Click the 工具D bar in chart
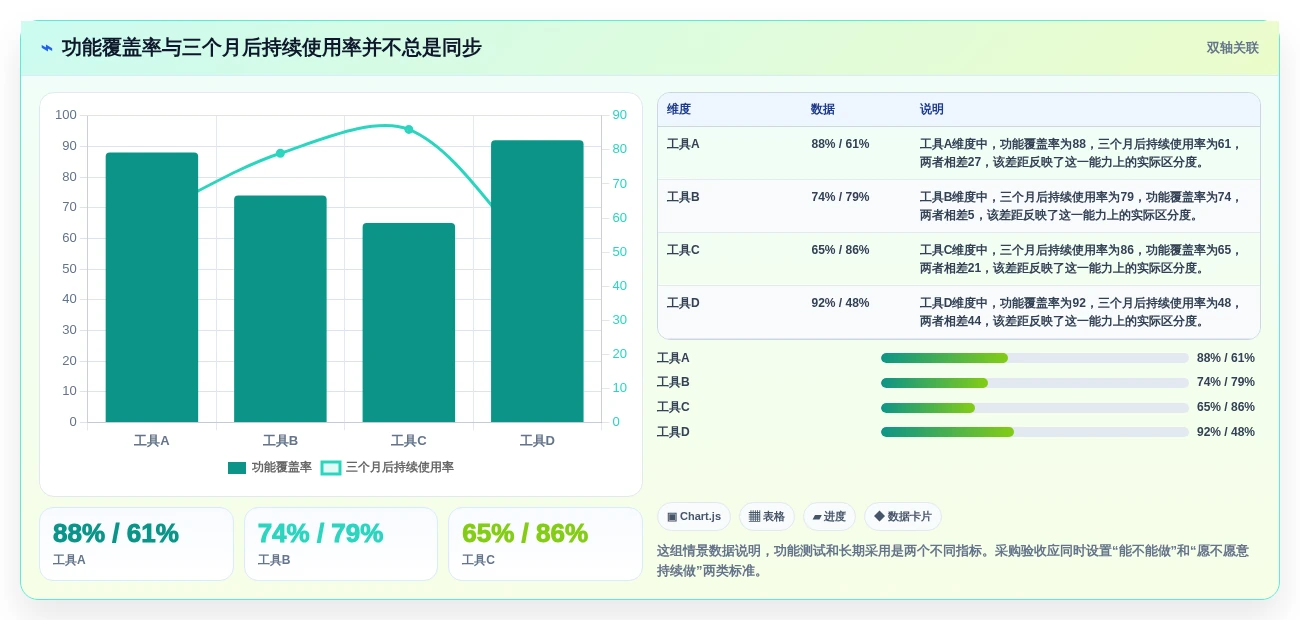The image size is (1300, 620). coord(537,281)
